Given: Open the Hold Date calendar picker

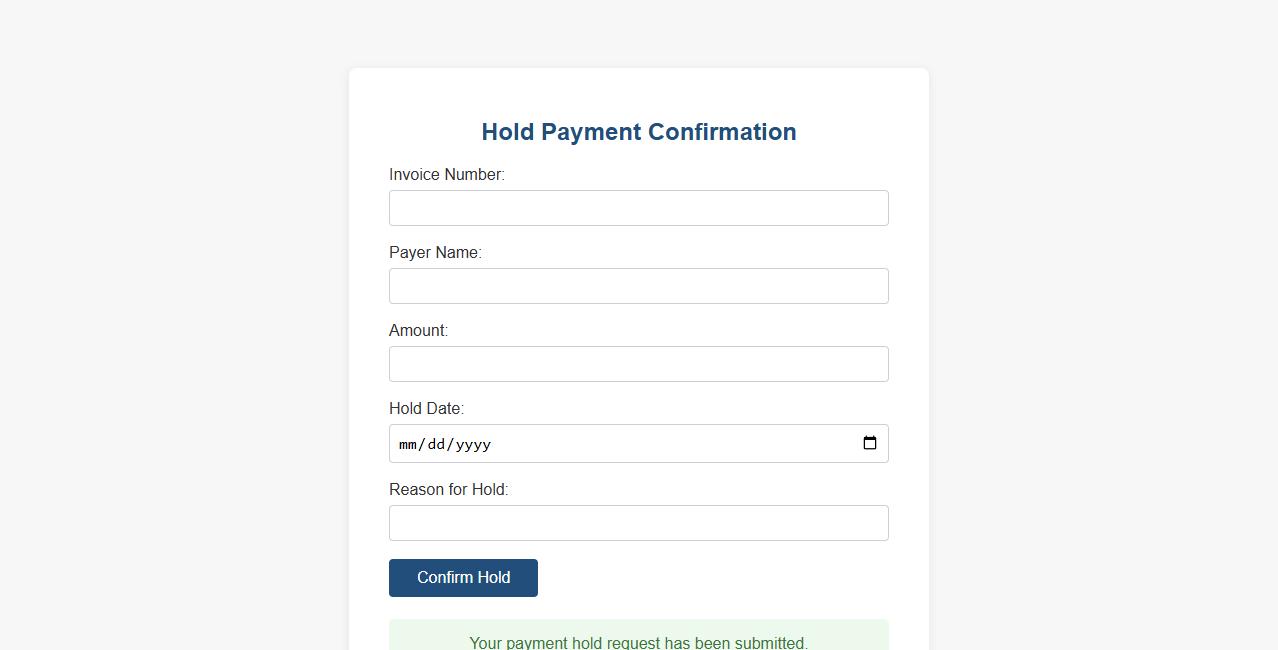Looking at the screenshot, I should click(869, 443).
